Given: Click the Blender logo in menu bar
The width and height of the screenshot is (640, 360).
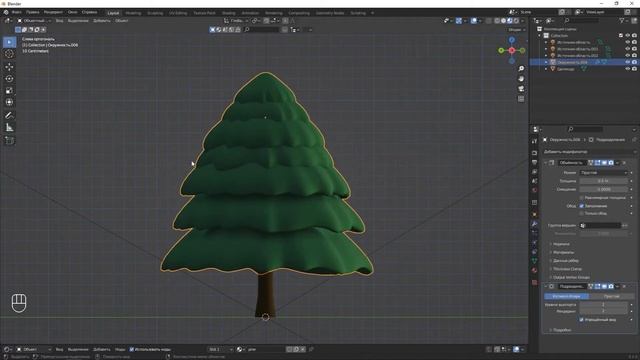Looking at the screenshot, I should 6,12.
